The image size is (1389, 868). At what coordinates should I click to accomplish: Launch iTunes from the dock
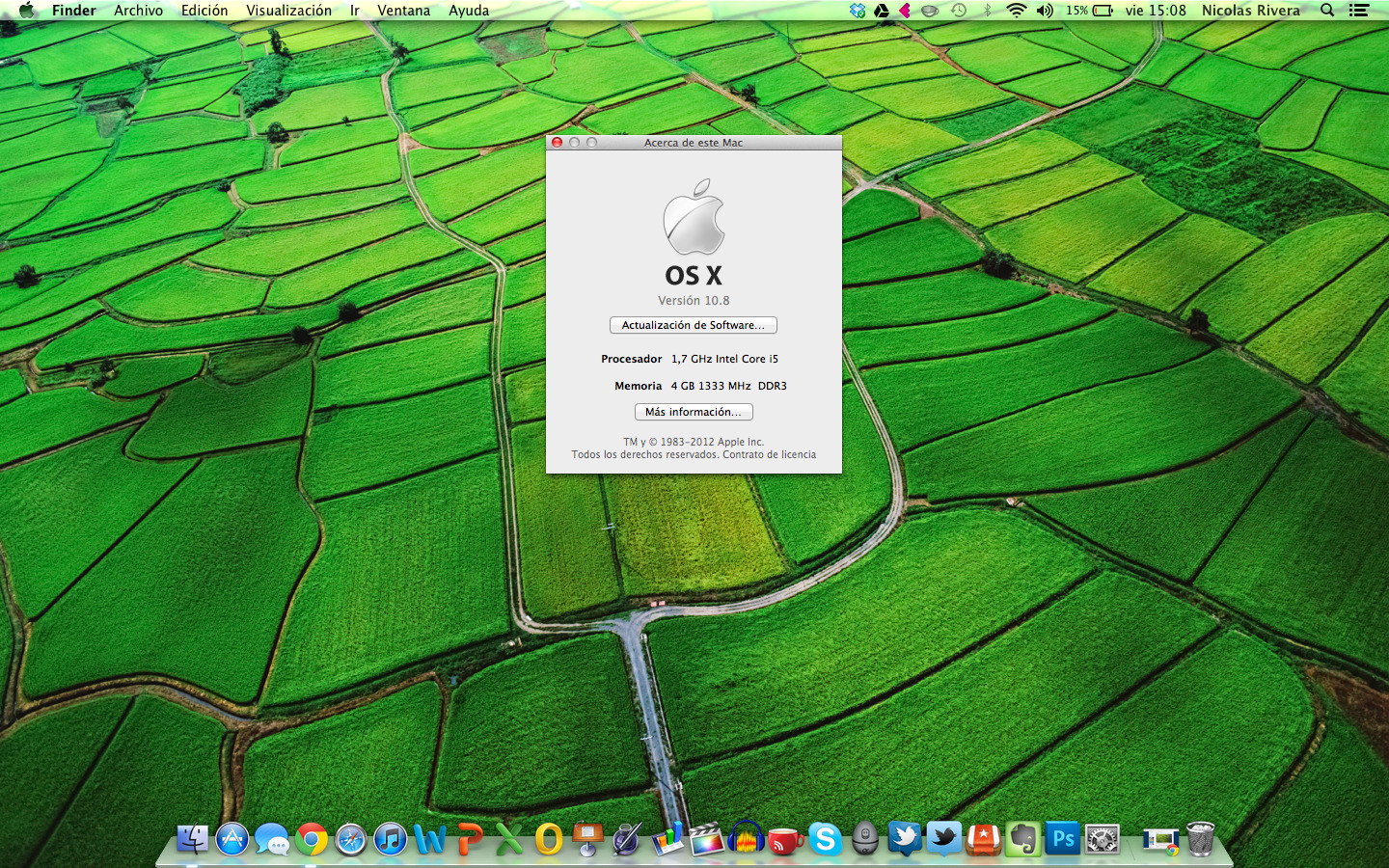tap(391, 839)
